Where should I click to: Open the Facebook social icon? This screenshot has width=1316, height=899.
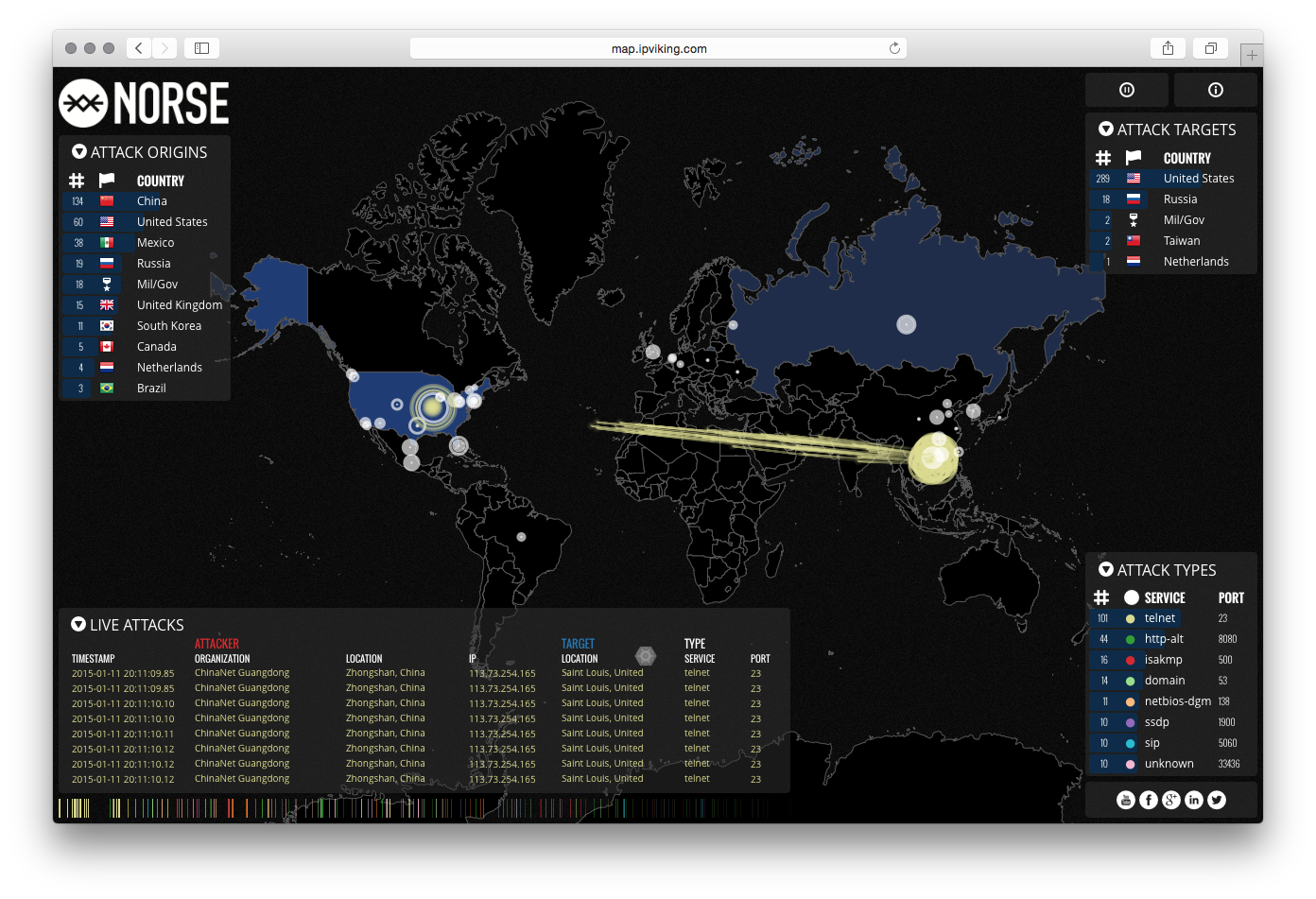[1149, 801]
